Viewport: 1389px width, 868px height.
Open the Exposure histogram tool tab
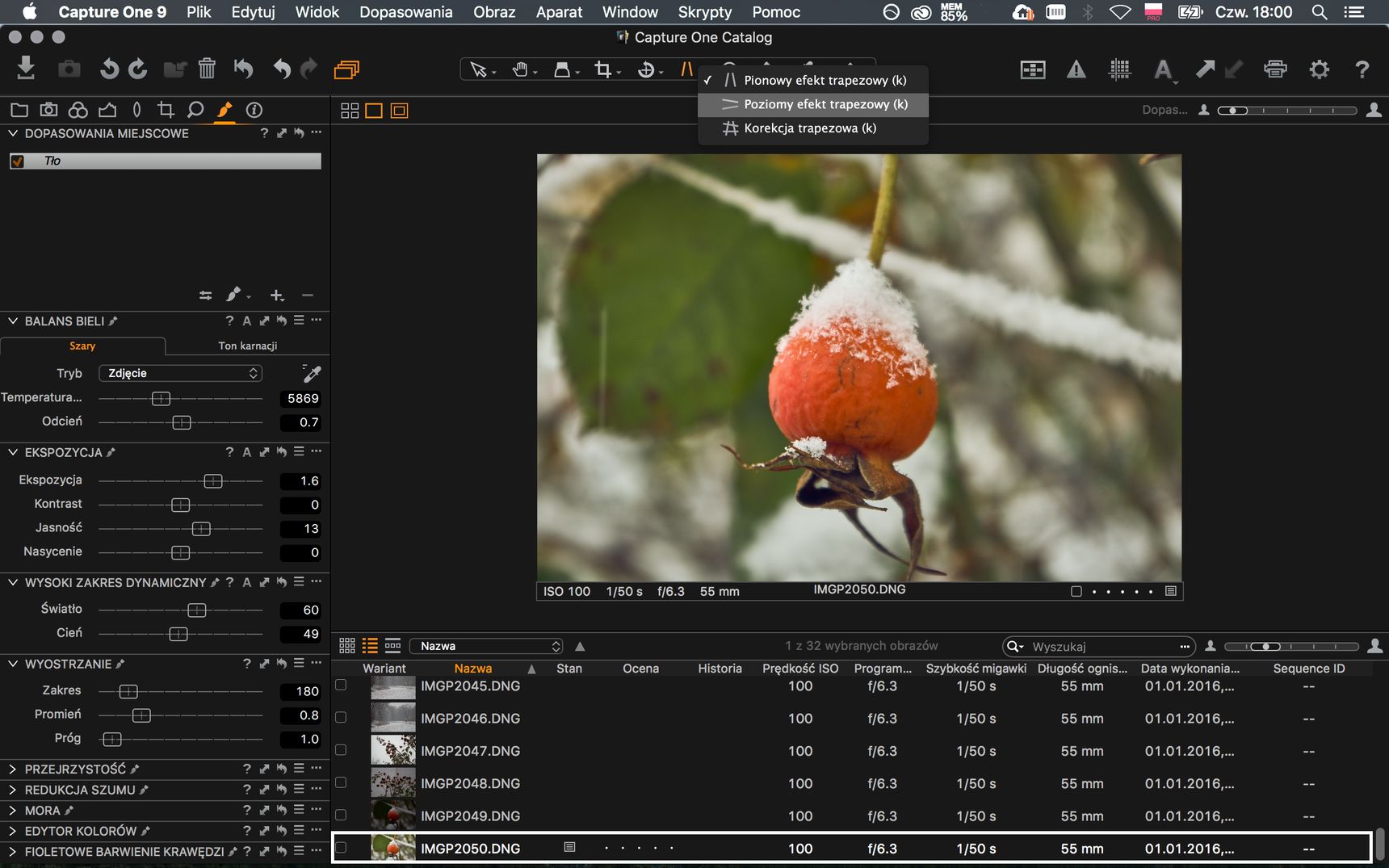[107, 110]
